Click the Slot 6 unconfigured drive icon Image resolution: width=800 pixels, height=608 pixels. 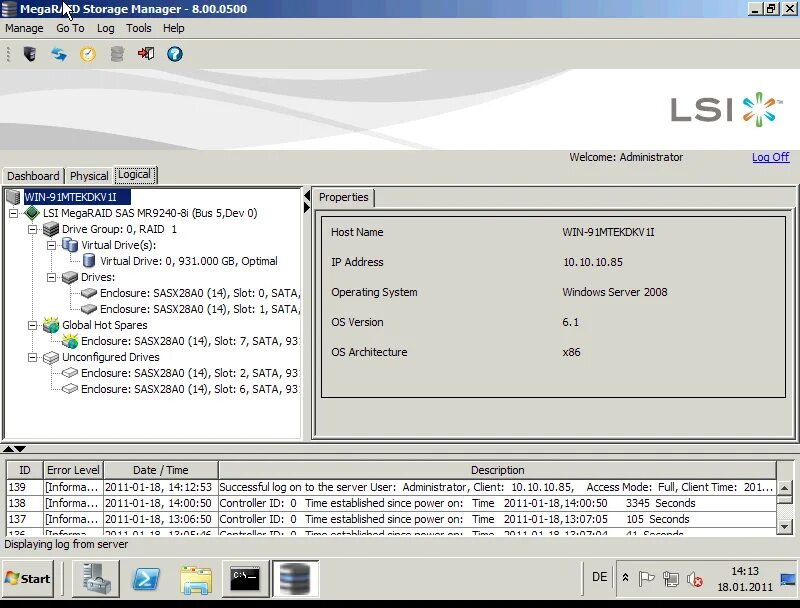70,389
